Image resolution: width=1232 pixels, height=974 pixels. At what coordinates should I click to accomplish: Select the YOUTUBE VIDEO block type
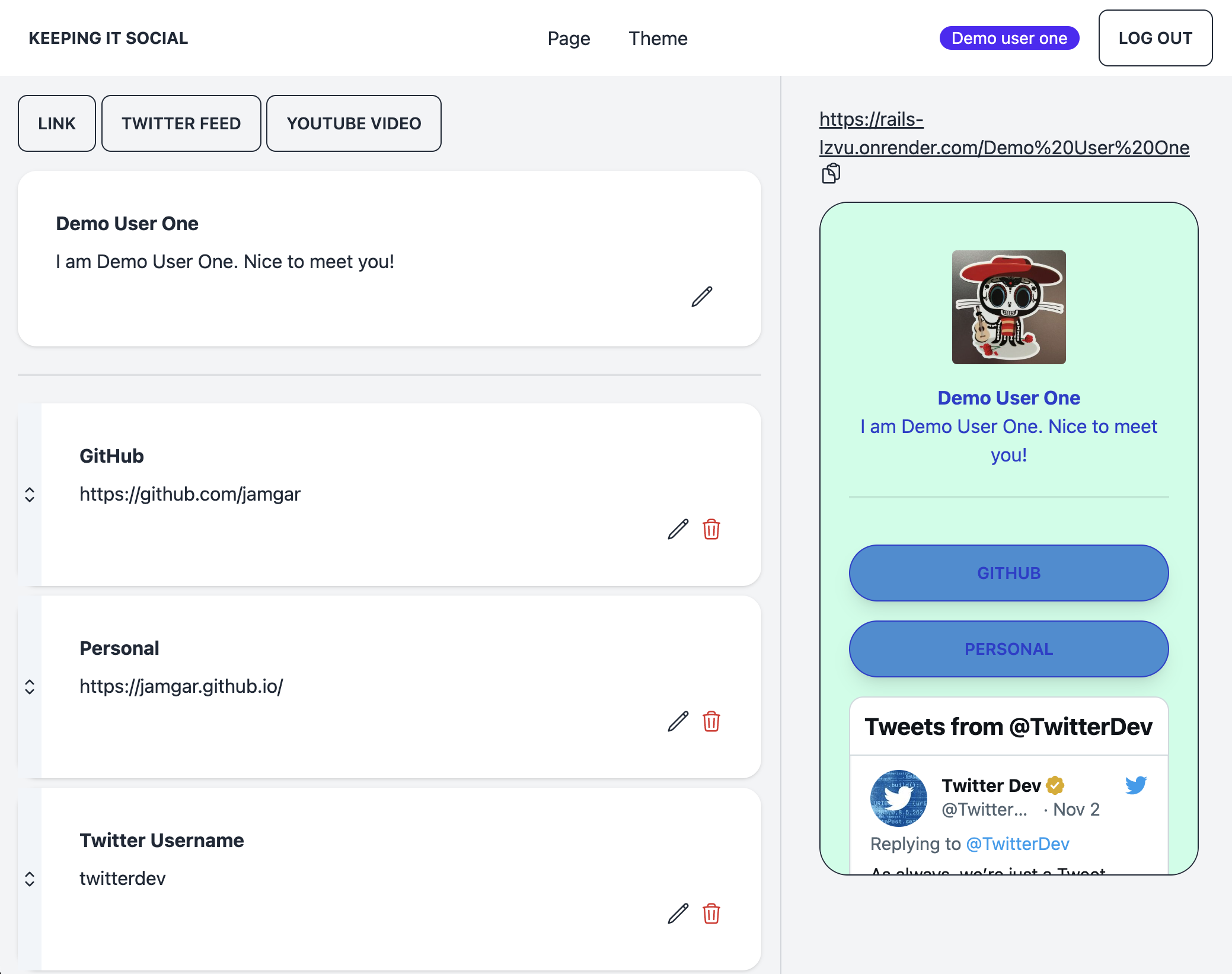pyautogui.click(x=354, y=123)
